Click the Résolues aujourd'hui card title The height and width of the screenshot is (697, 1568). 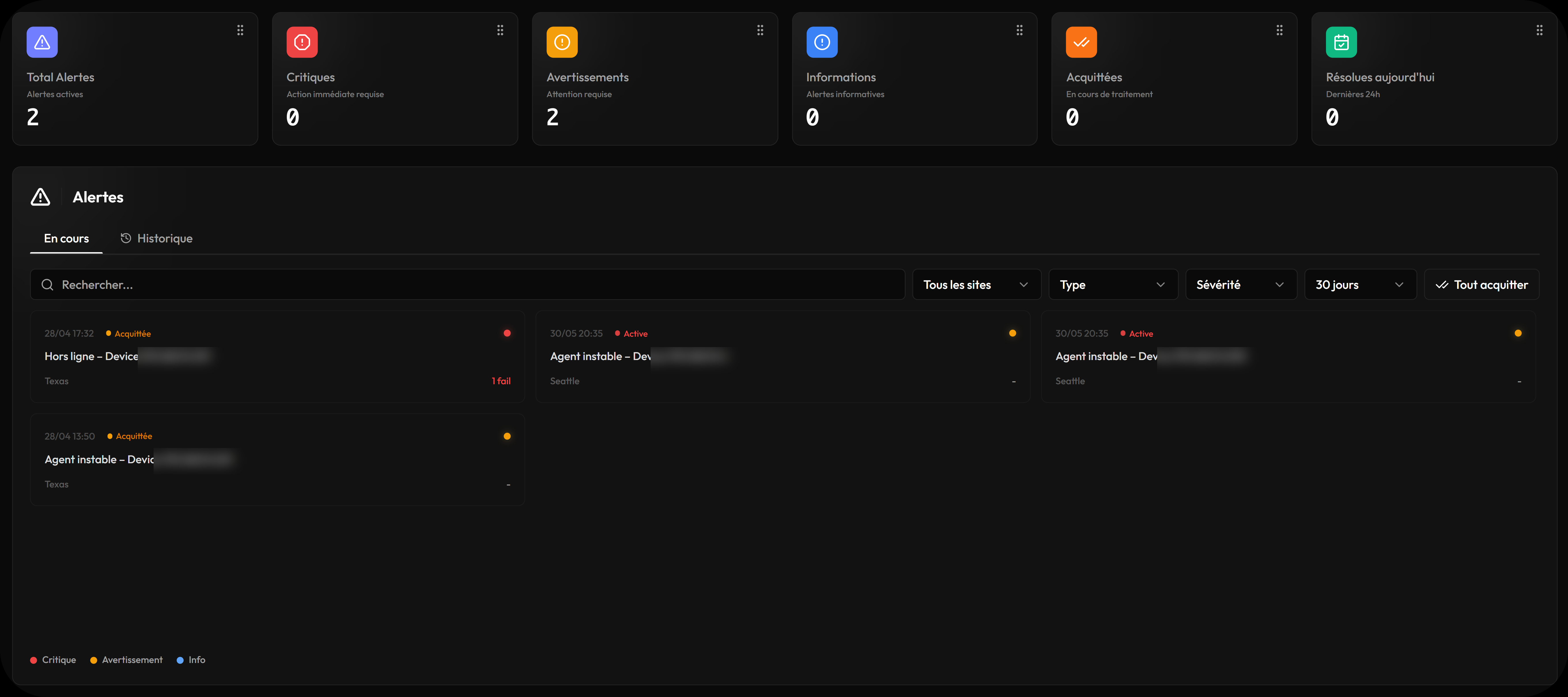(1380, 77)
